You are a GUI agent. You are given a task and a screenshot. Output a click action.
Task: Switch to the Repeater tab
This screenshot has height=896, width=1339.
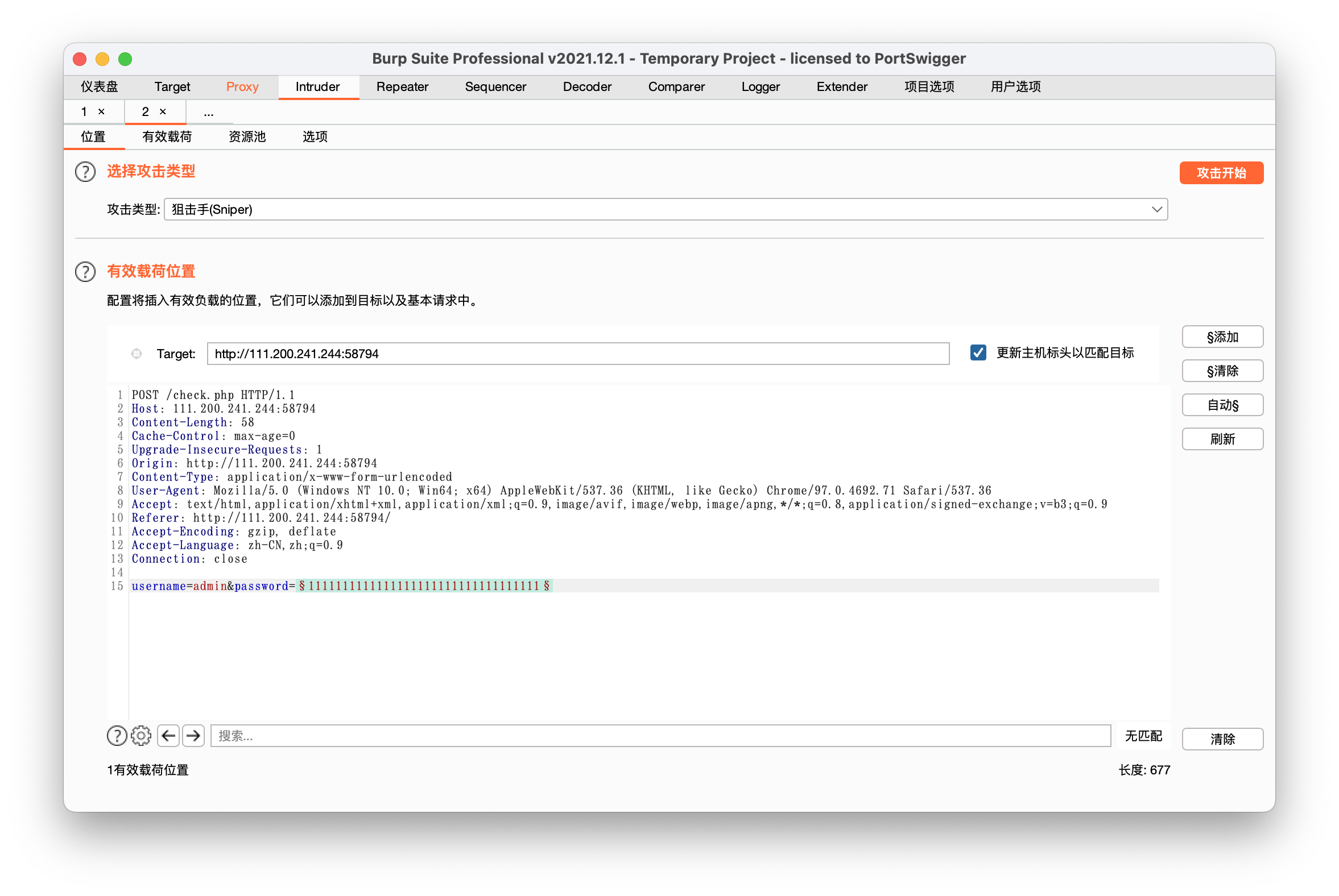(403, 87)
